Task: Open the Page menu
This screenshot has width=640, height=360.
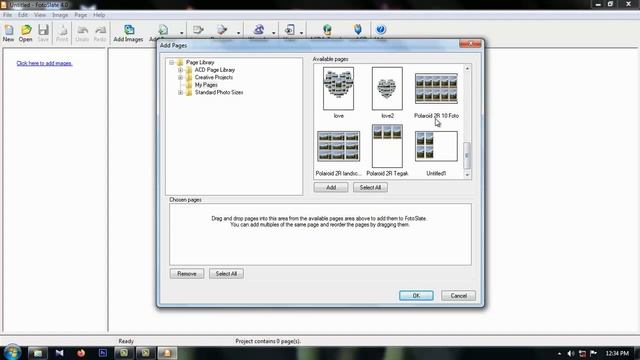Action: [x=81, y=15]
